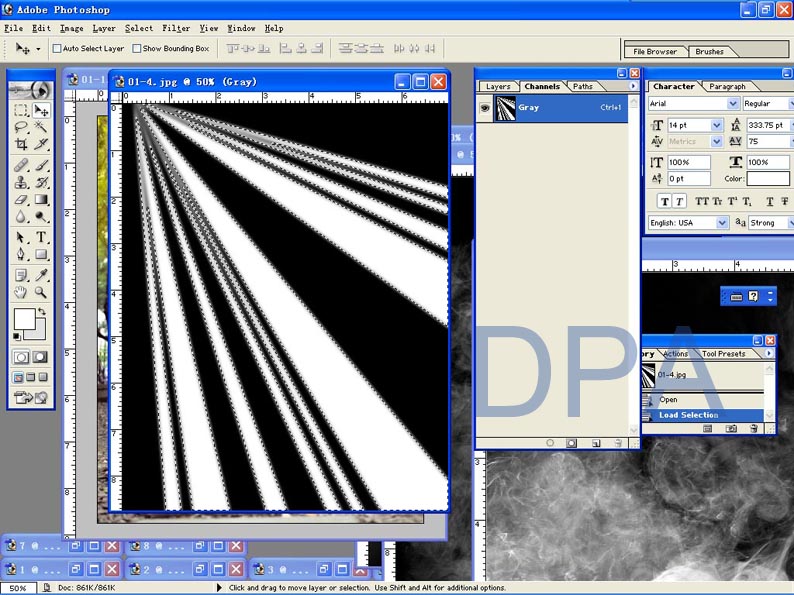Open the History panel flyout menu
This screenshot has height=595, width=794.
pos(770,353)
